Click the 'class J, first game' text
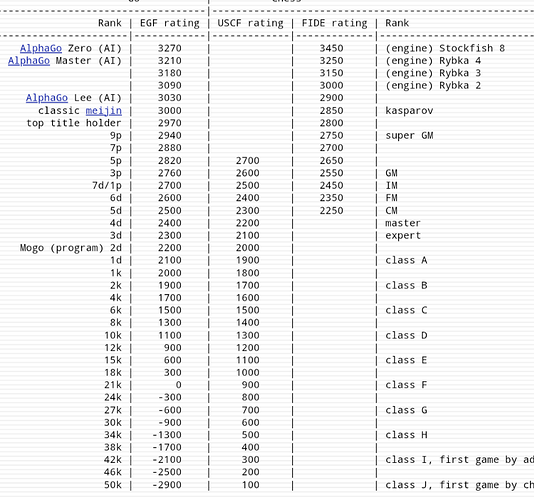Image resolution: width=534 pixels, height=500 pixels. pyautogui.click(x=442, y=485)
